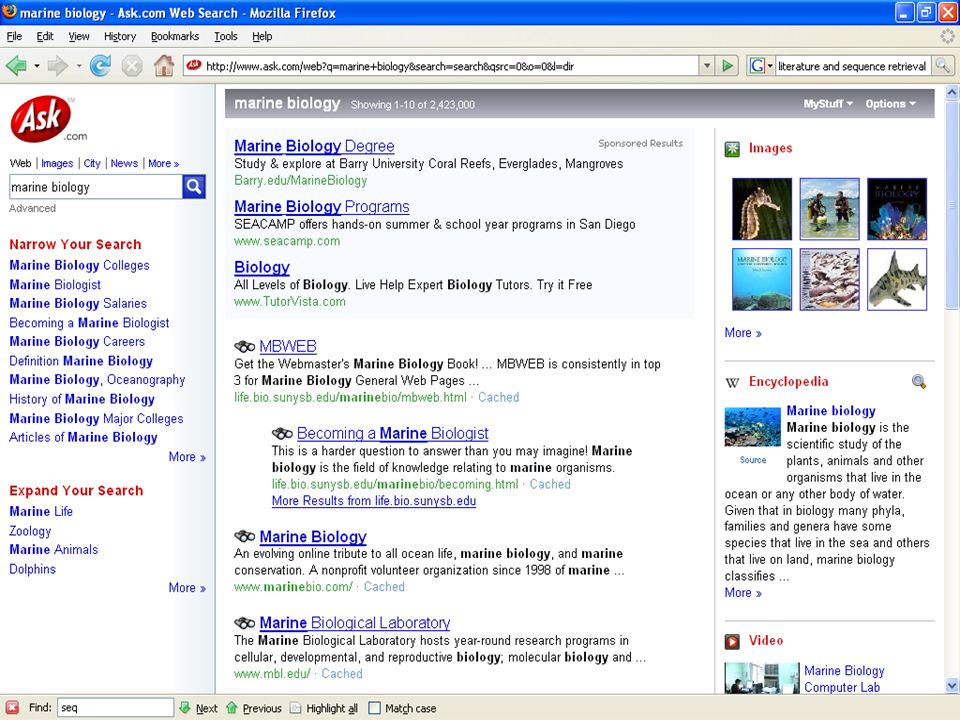The height and width of the screenshot is (720, 960).
Task: Open the File menu
Action: point(14,36)
